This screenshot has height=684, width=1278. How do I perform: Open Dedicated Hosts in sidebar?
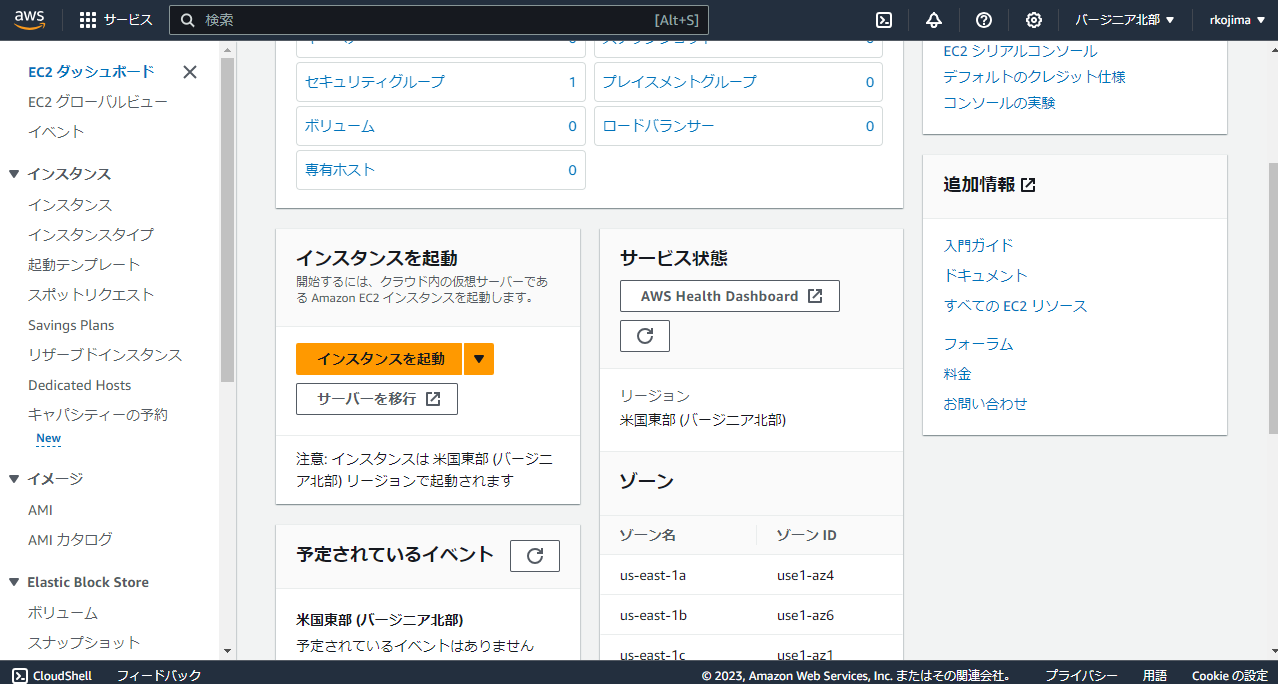point(80,385)
